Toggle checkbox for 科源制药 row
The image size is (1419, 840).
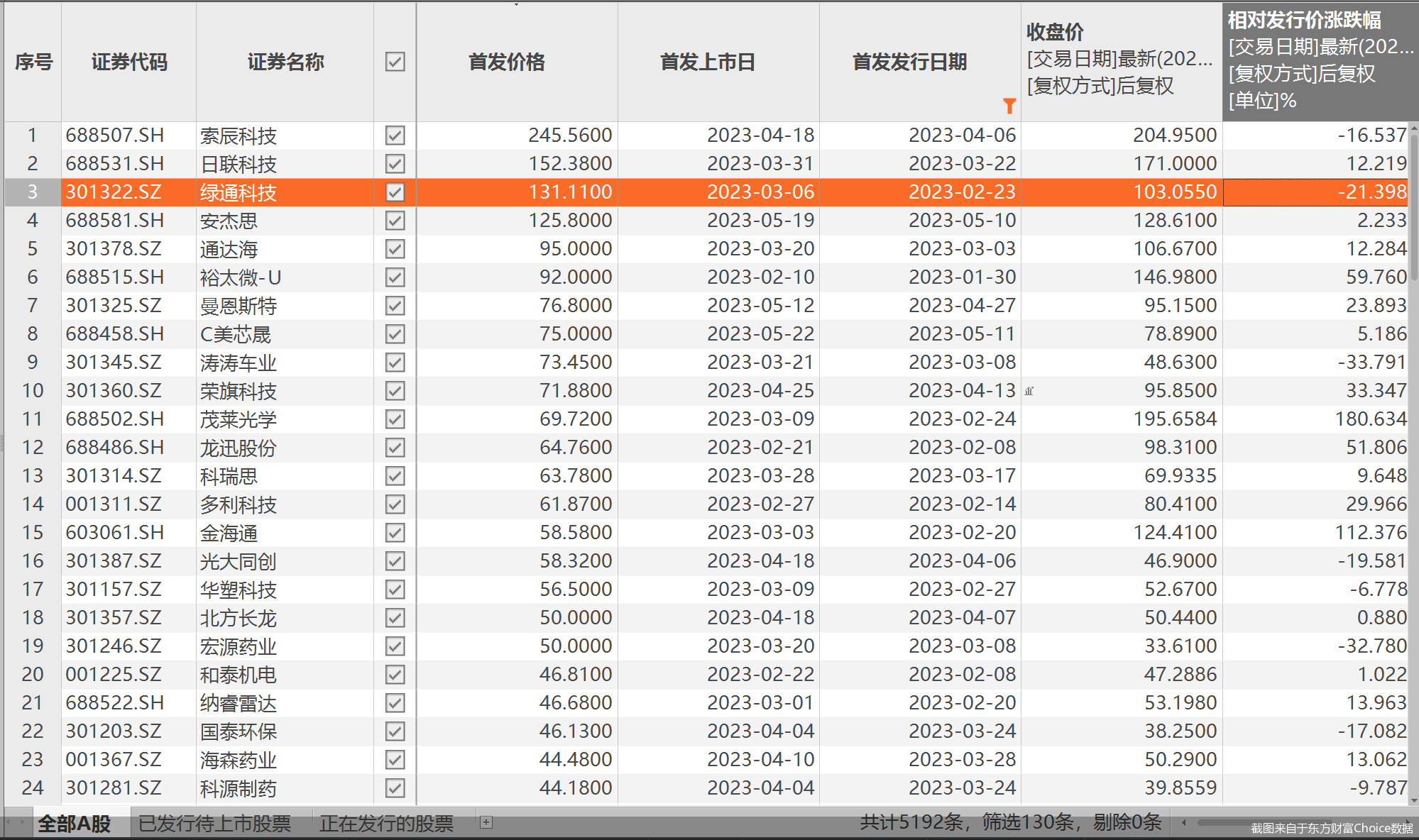[x=395, y=788]
